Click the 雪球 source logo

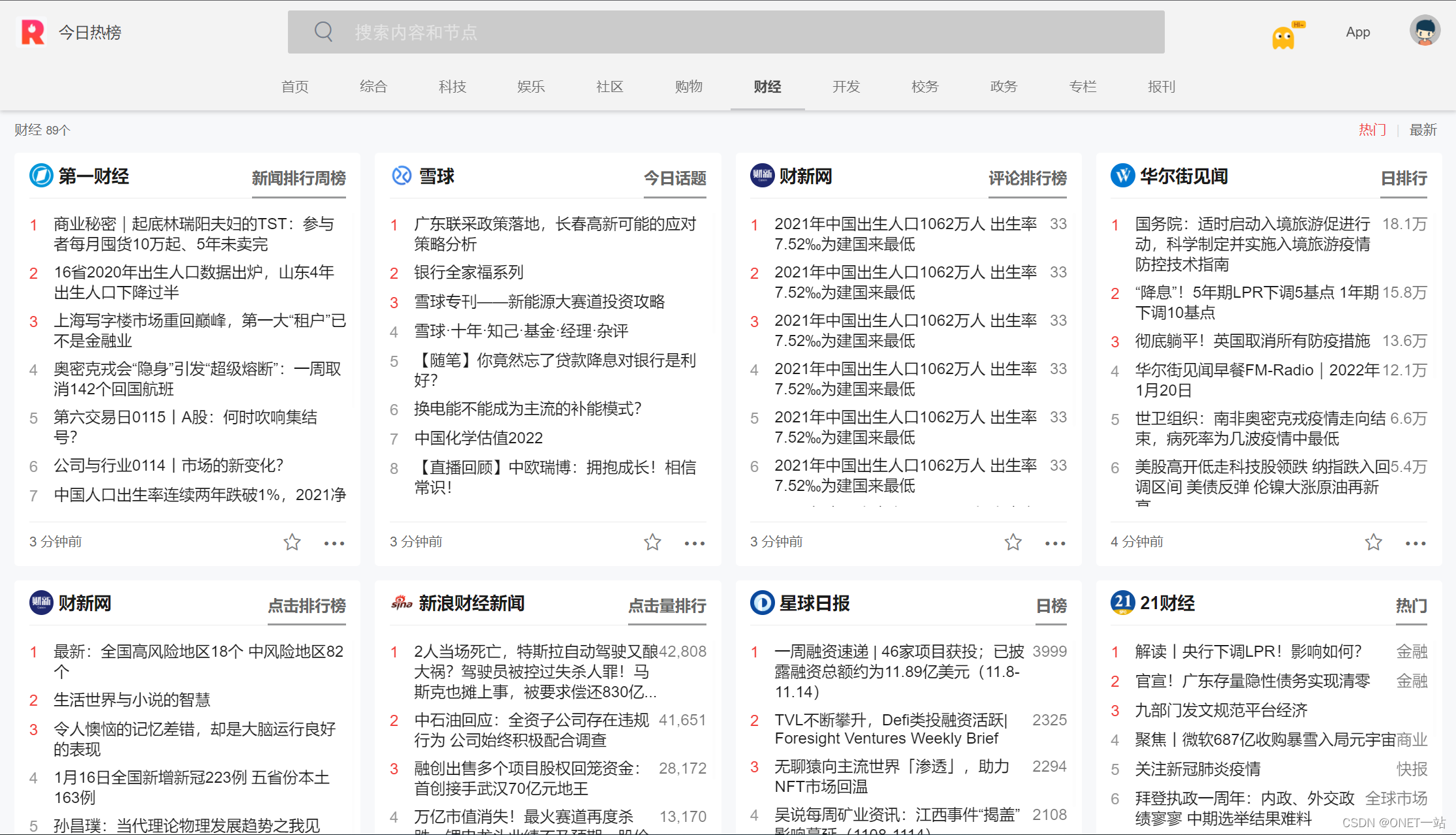click(402, 176)
